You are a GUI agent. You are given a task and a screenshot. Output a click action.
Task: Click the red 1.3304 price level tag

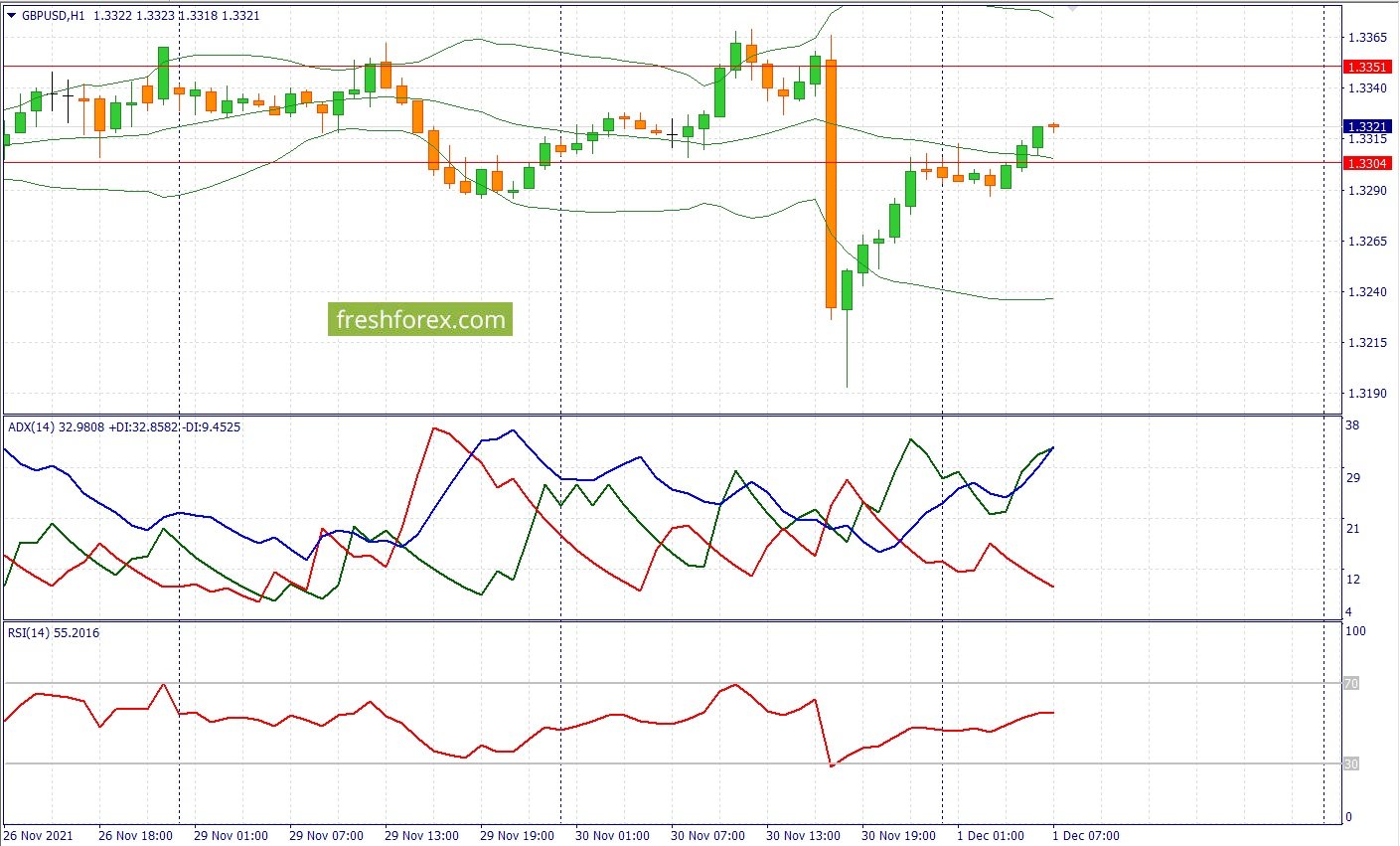pos(1366,163)
